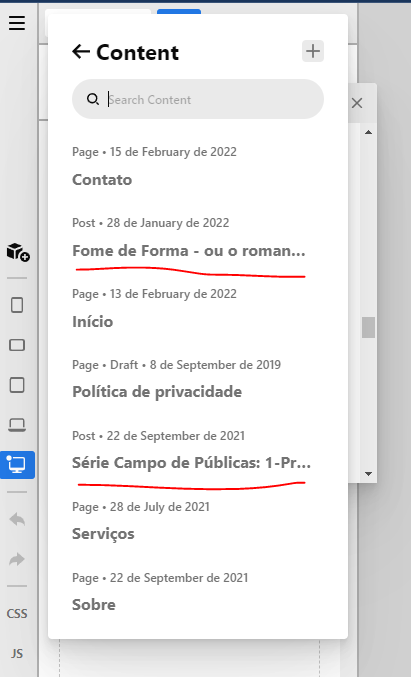Open the JS editor button
Screen dimensions: 411x677
tap(17, 654)
